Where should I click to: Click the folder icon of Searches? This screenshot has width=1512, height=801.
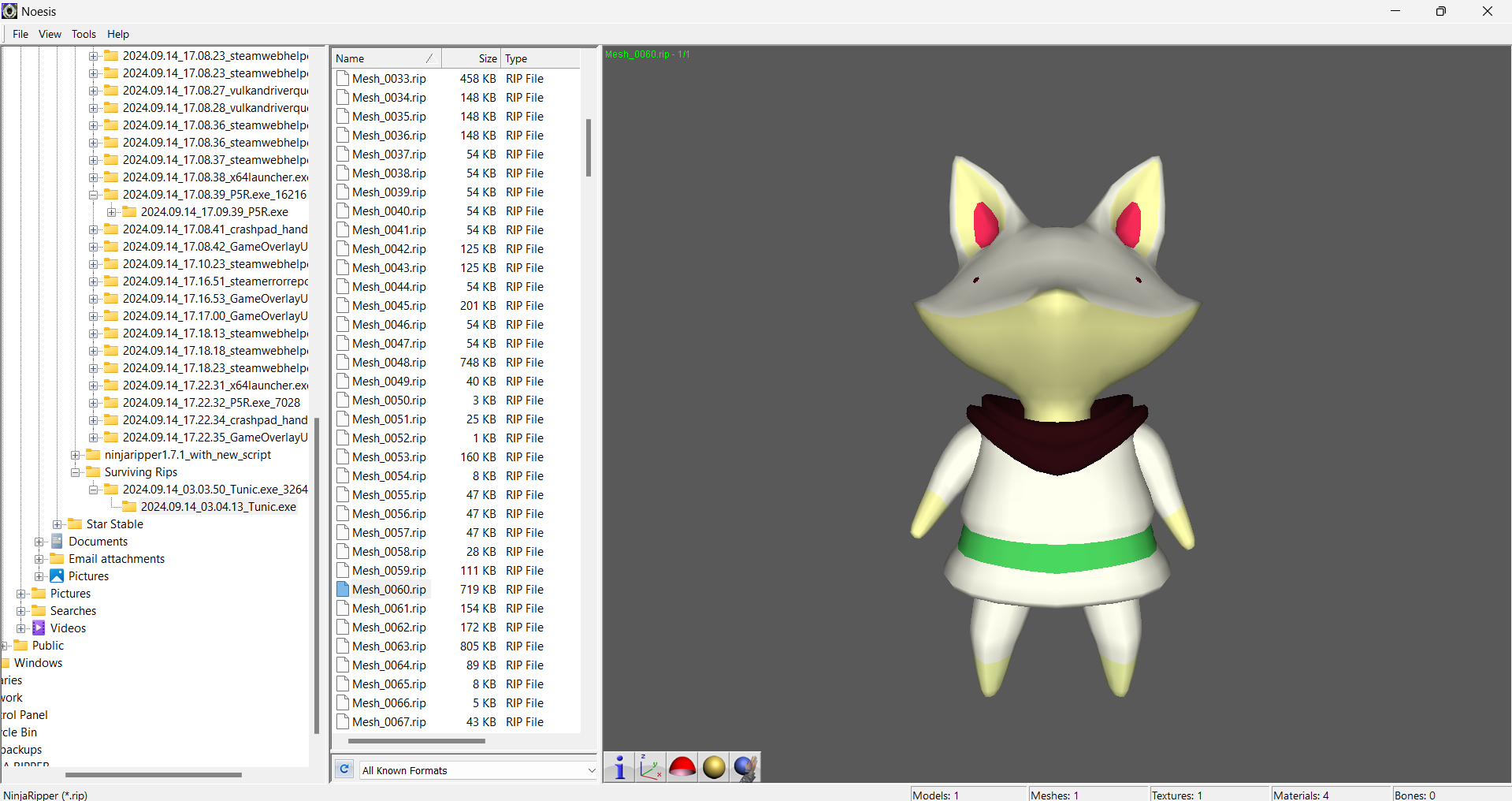coord(39,610)
